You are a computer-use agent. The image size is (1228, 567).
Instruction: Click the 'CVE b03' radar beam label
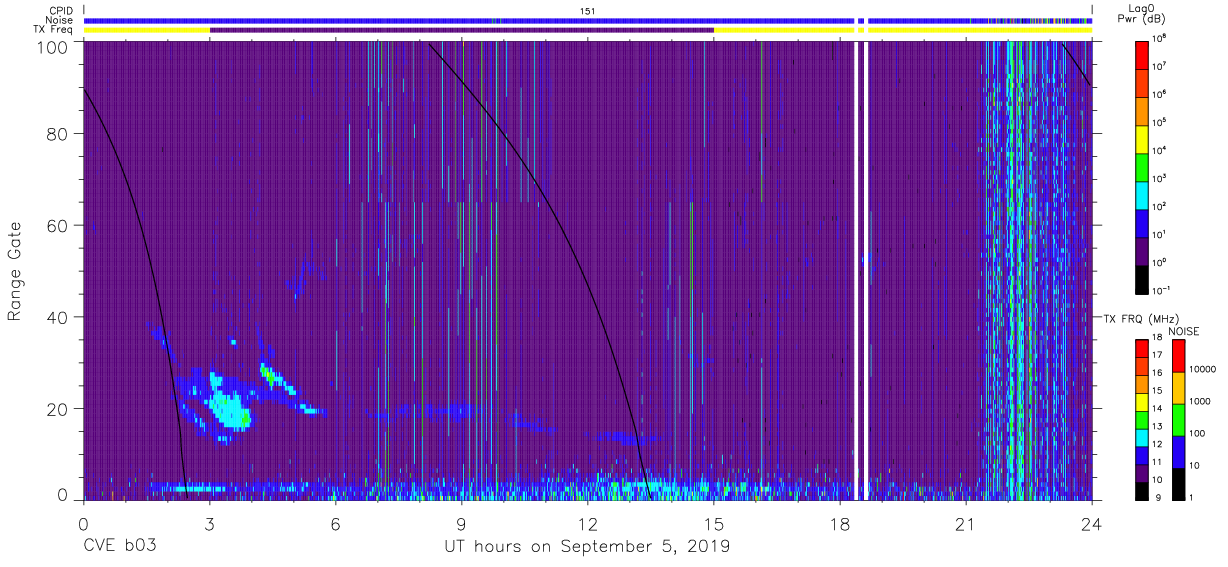pos(119,546)
